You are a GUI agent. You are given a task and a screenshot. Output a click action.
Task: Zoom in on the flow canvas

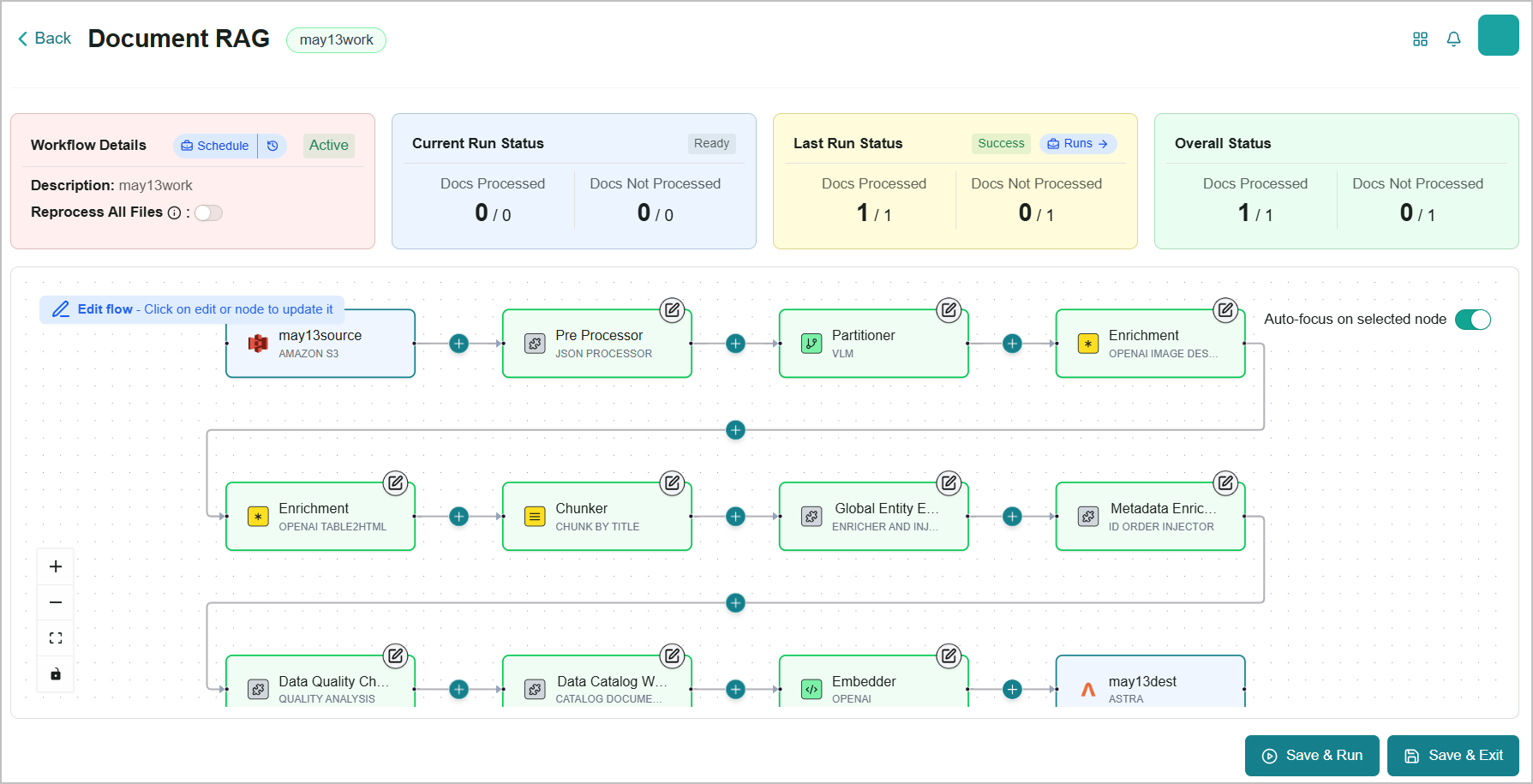tap(56, 566)
